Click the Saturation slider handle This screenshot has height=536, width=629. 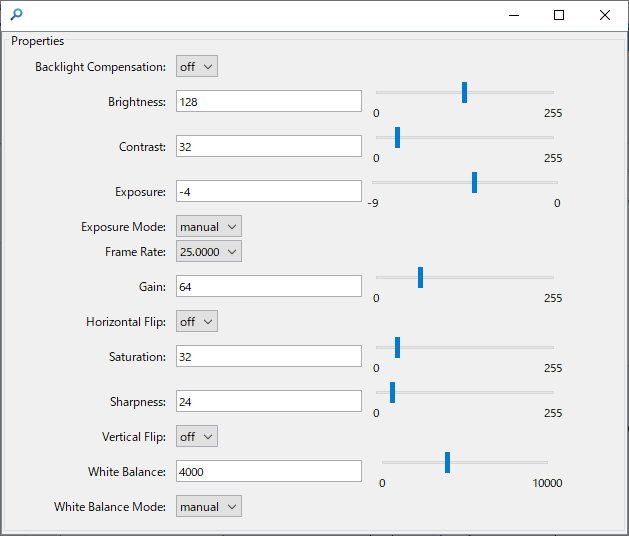point(398,347)
